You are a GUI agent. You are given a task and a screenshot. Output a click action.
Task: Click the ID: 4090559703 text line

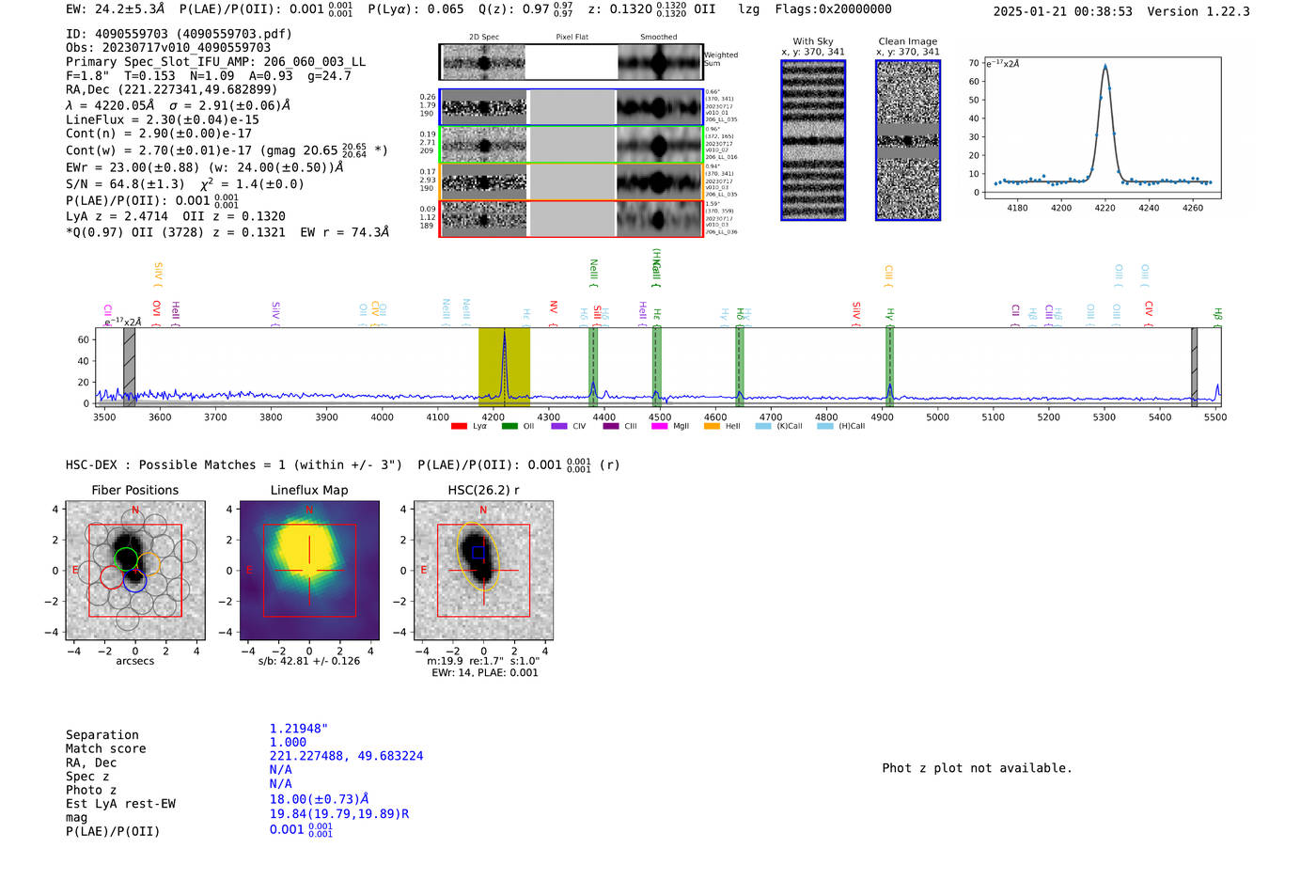(179, 34)
